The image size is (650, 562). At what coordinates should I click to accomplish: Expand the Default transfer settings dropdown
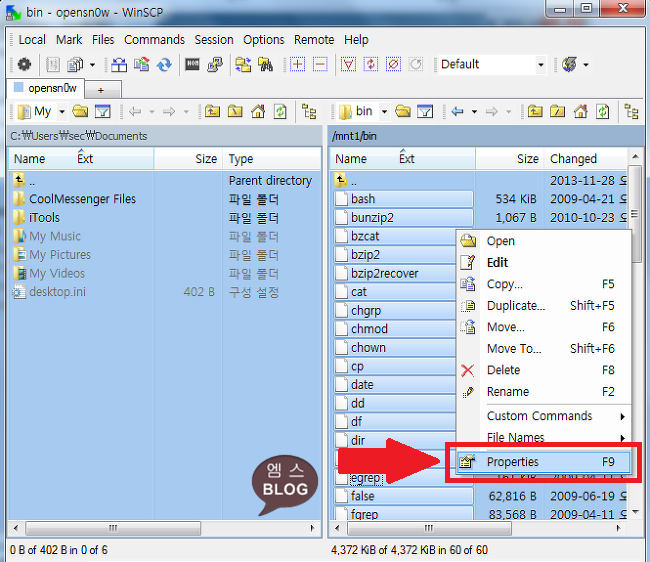click(541, 65)
